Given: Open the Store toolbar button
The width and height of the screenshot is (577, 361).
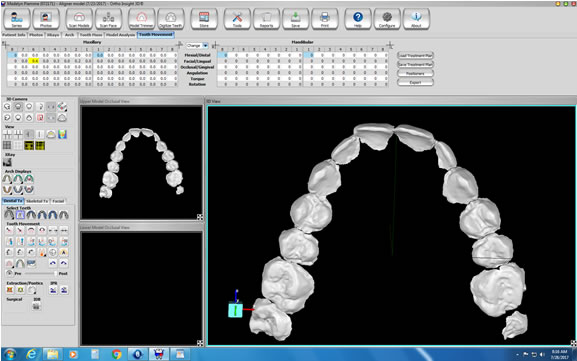Looking at the screenshot, I should pyautogui.click(x=204, y=19).
